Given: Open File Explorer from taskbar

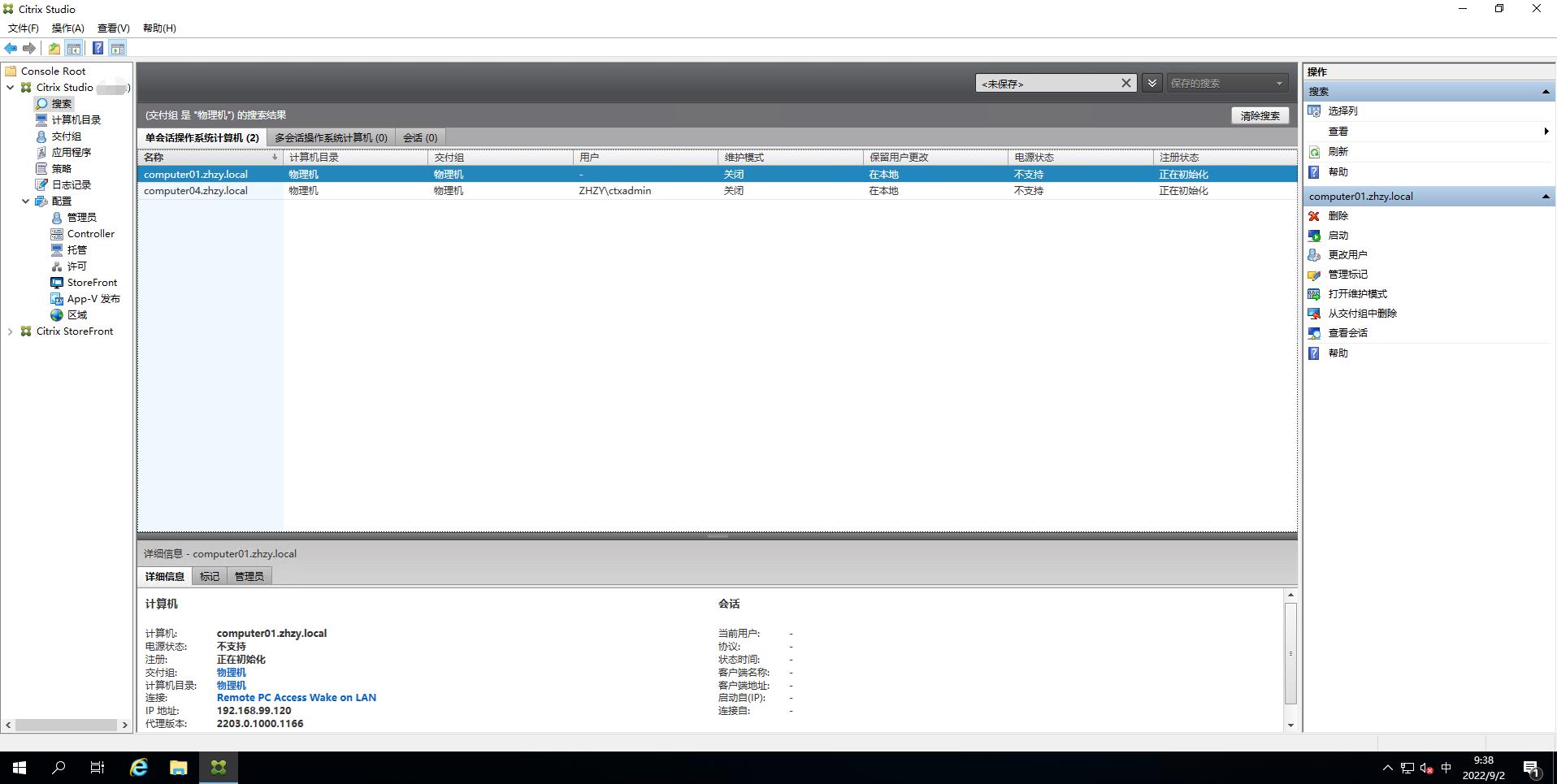Looking at the screenshot, I should click(x=178, y=767).
